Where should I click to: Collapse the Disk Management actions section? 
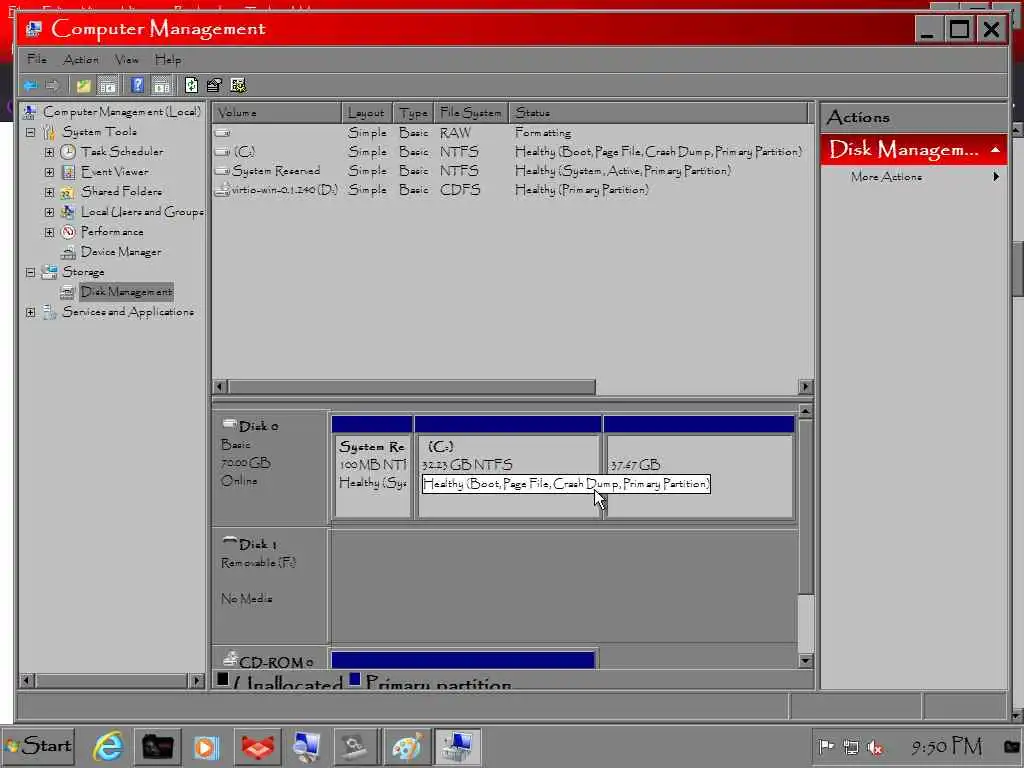(995, 150)
